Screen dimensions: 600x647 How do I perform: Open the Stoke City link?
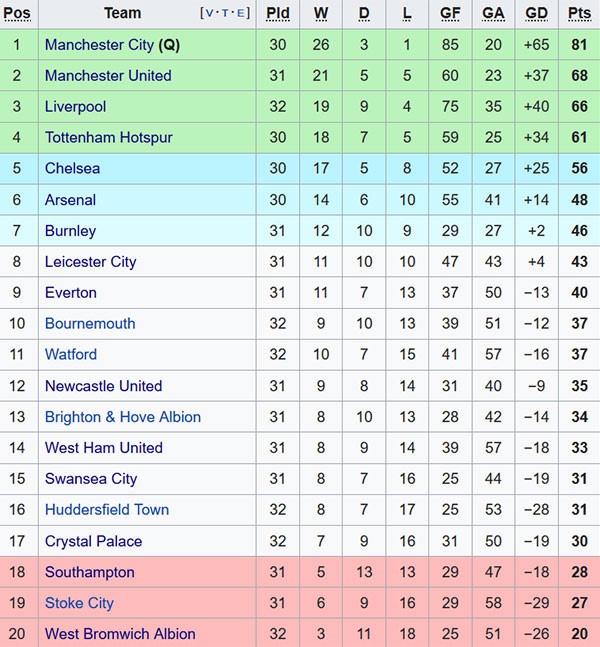pos(79,603)
